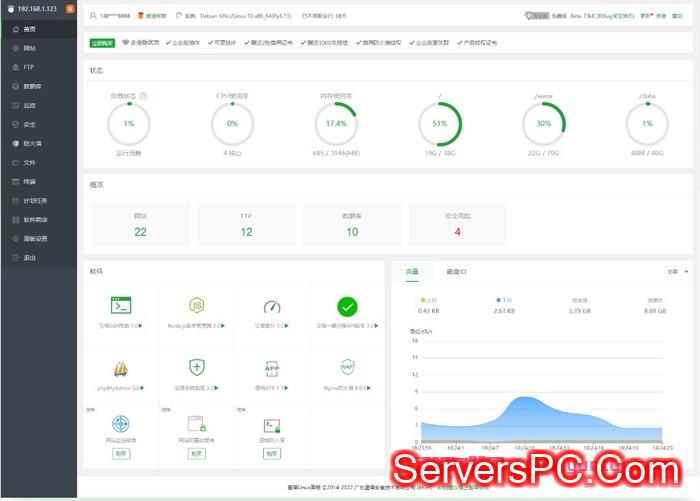The height and width of the screenshot is (501, 700).
Task: Go to 数据库 database in sidebar
Action: pyautogui.click(x=31, y=86)
